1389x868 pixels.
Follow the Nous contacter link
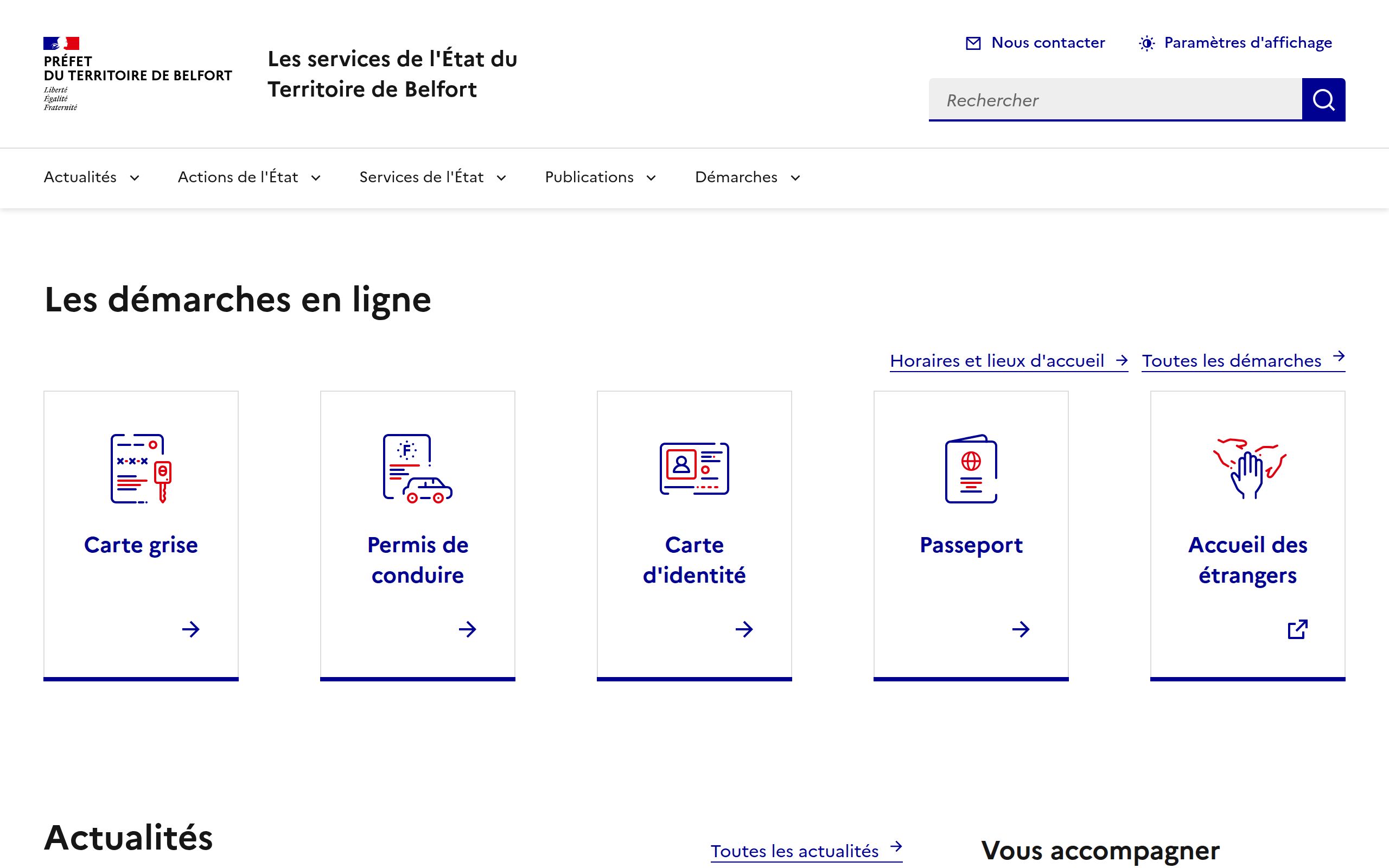1035,43
